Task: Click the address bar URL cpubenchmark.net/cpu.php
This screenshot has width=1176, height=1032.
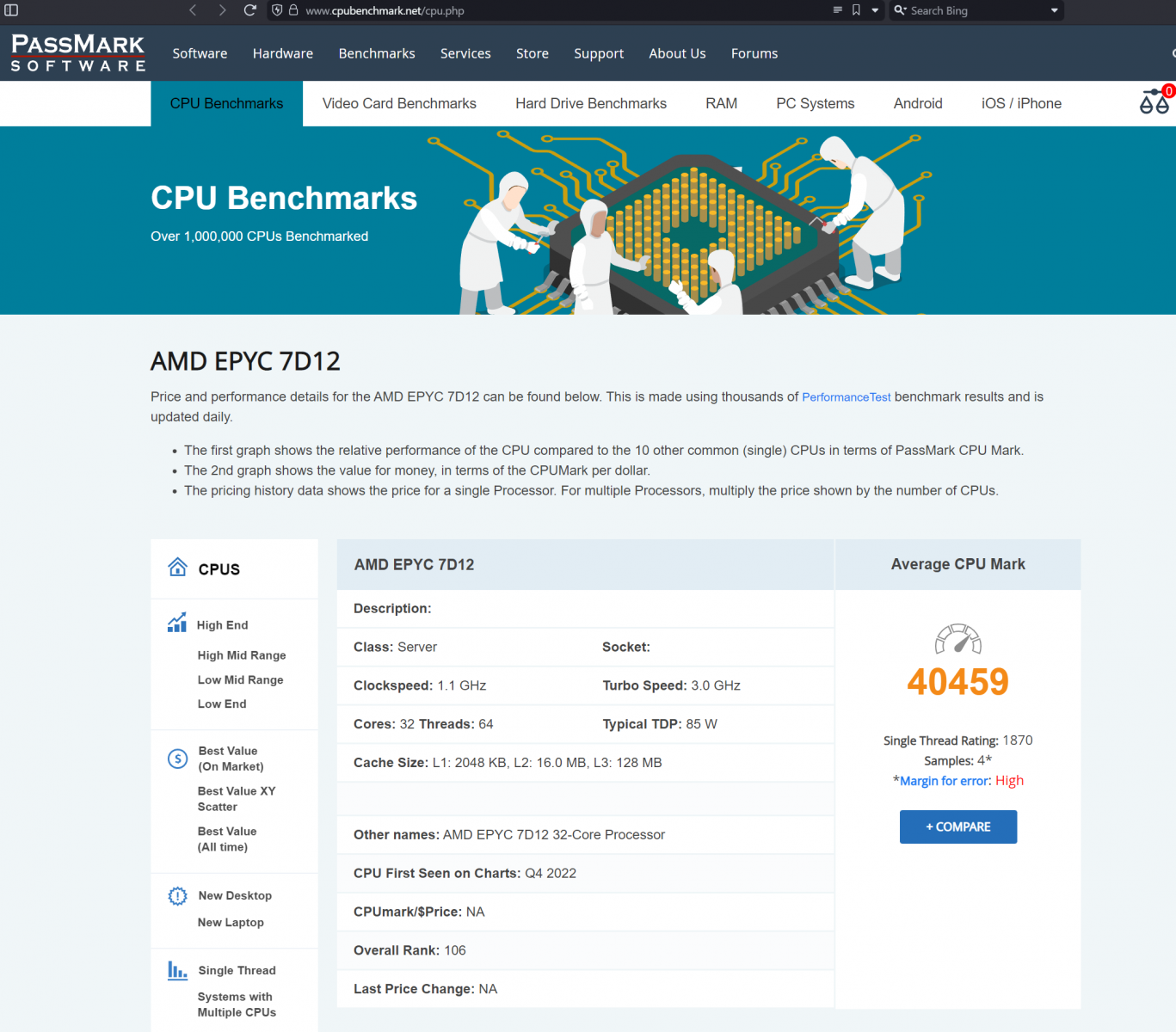Action: coord(385,10)
